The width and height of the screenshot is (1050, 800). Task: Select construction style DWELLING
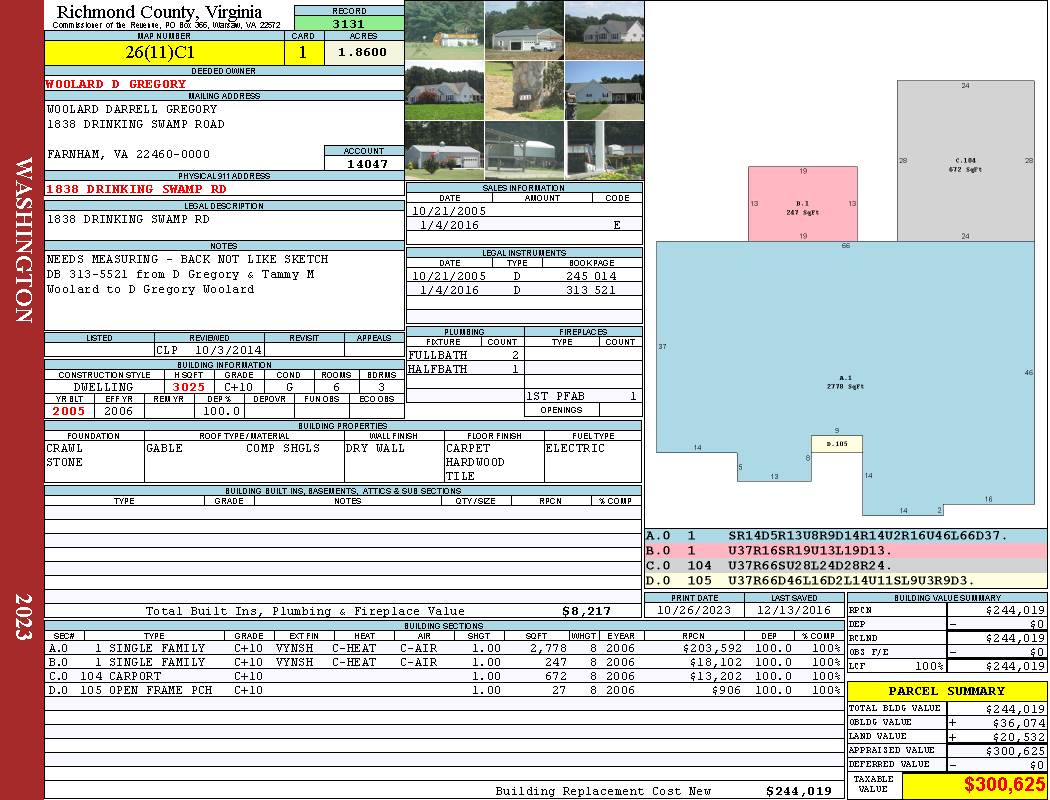pyautogui.click(x=103, y=387)
